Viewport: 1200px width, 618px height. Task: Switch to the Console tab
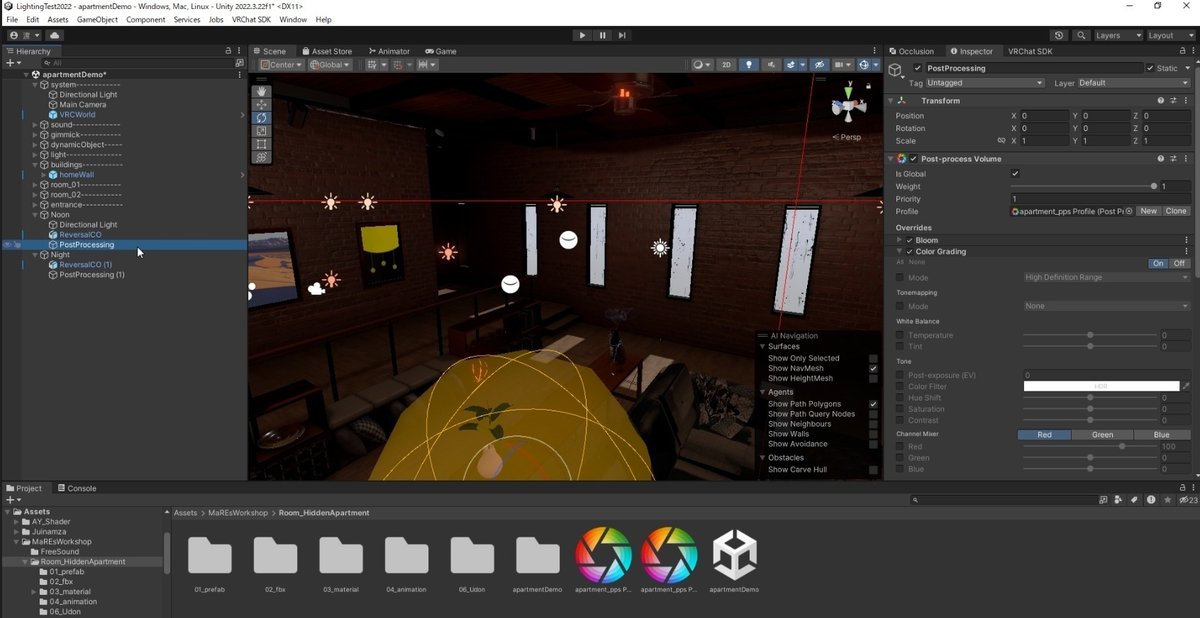76,488
